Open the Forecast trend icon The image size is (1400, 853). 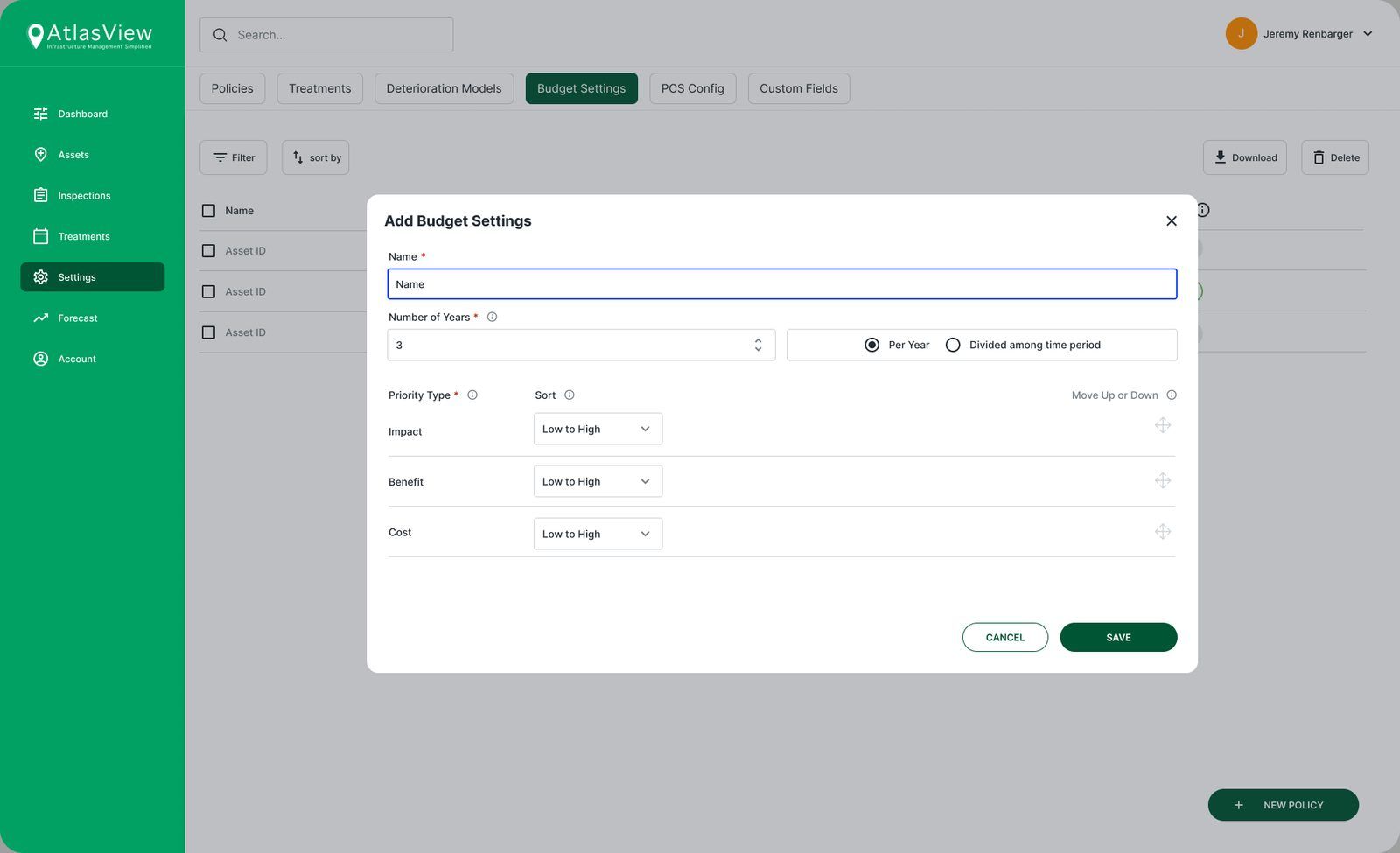pyautogui.click(x=40, y=318)
